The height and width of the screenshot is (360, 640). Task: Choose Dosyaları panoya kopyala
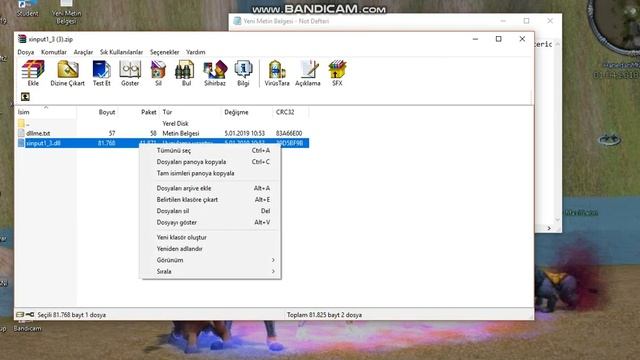point(211,162)
